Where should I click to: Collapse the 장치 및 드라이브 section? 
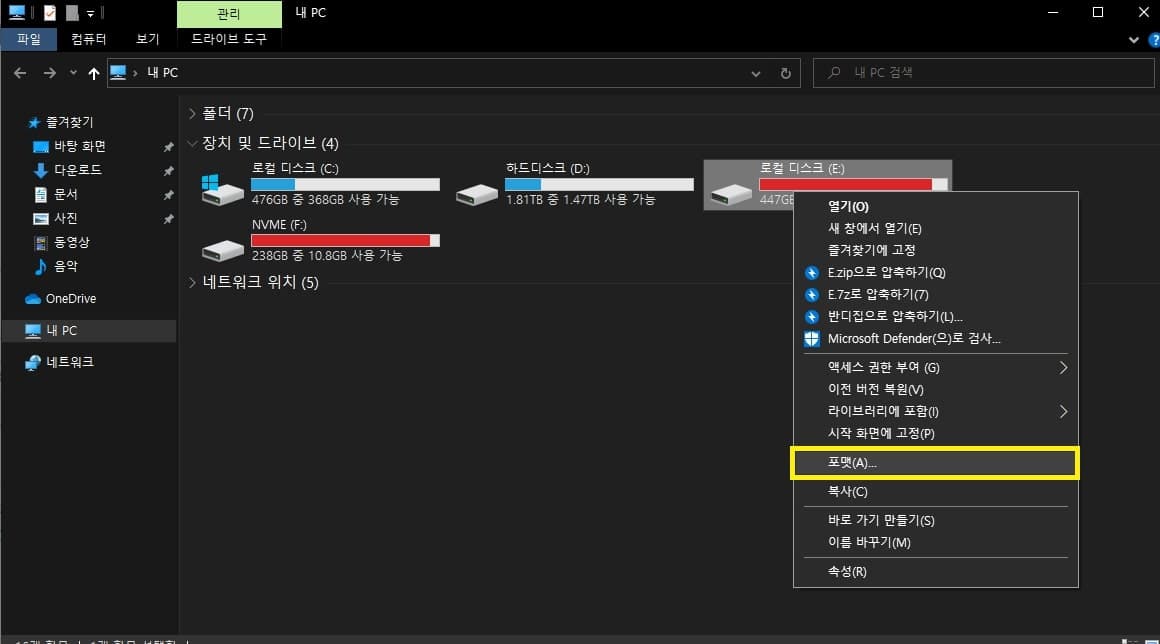click(192, 142)
